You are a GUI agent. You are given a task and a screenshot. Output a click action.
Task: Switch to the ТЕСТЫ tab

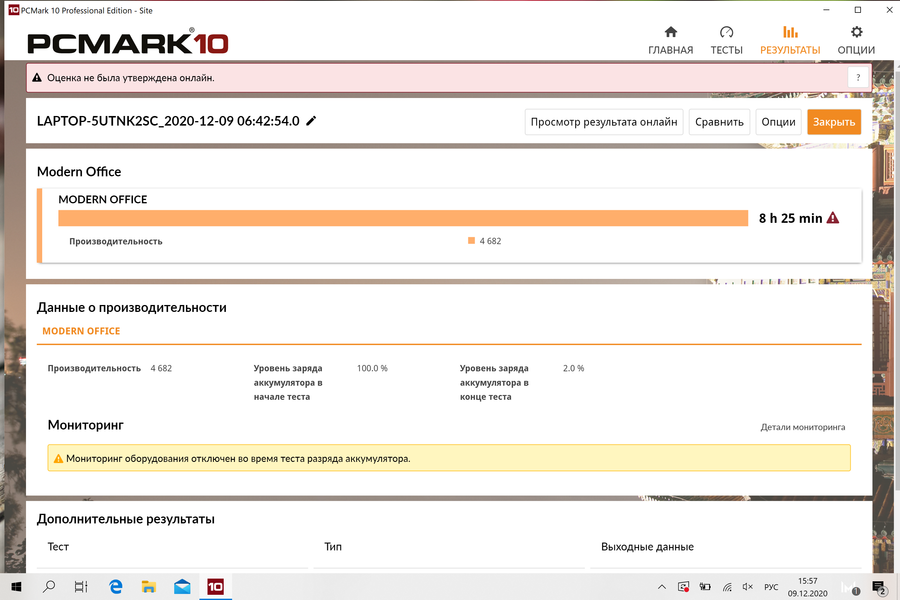(x=726, y=40)
